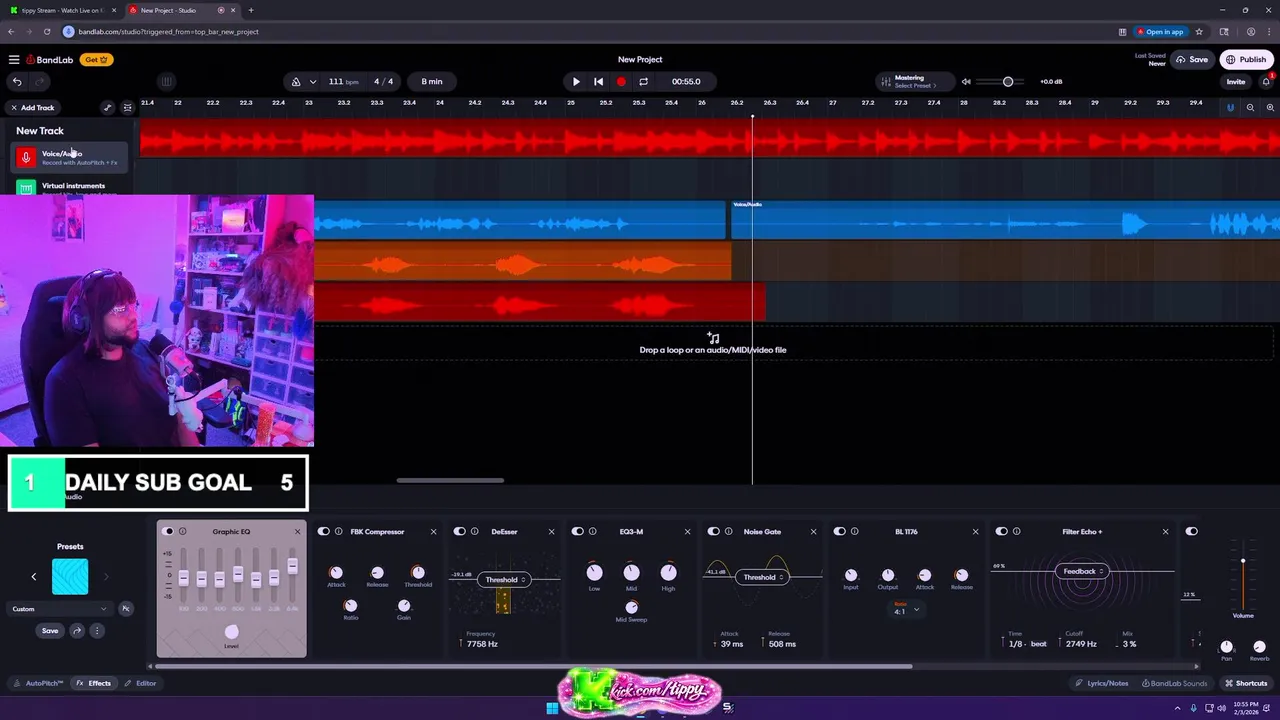Screen dimensions: 1280x720
Task: Open the Filter Echo Feedback selector
Action: pos(1083,572)
